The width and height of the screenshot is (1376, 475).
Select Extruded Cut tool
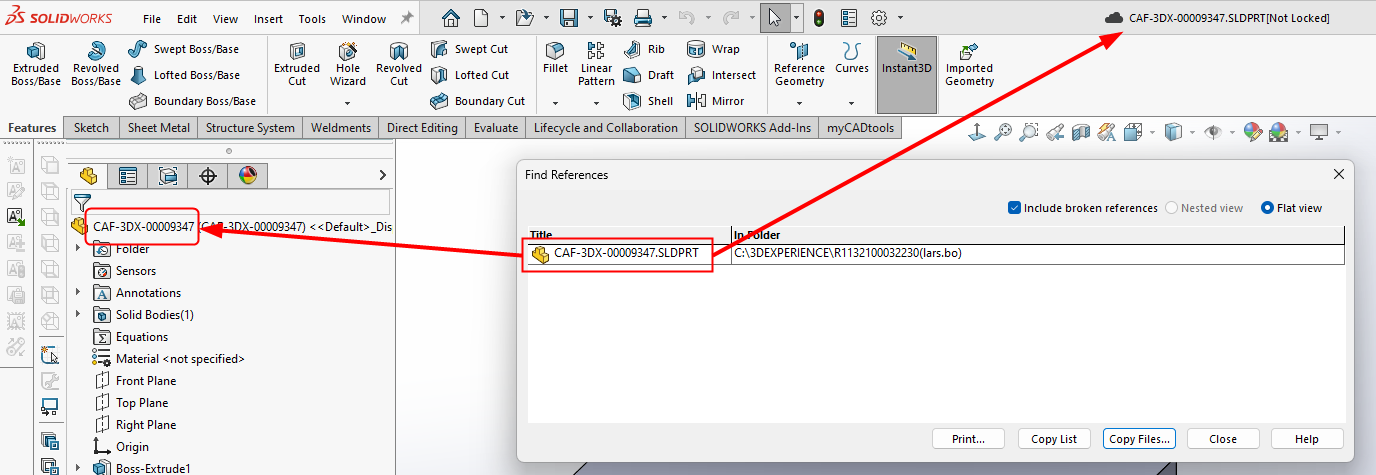297,65
